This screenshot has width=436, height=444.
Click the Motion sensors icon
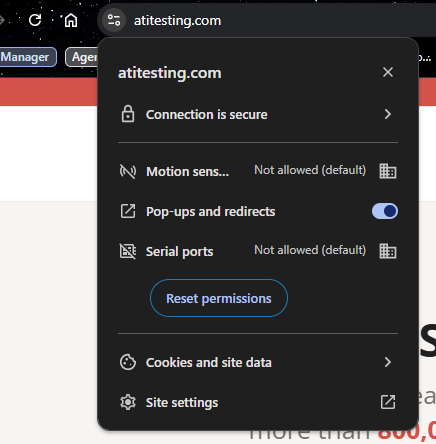128,171
